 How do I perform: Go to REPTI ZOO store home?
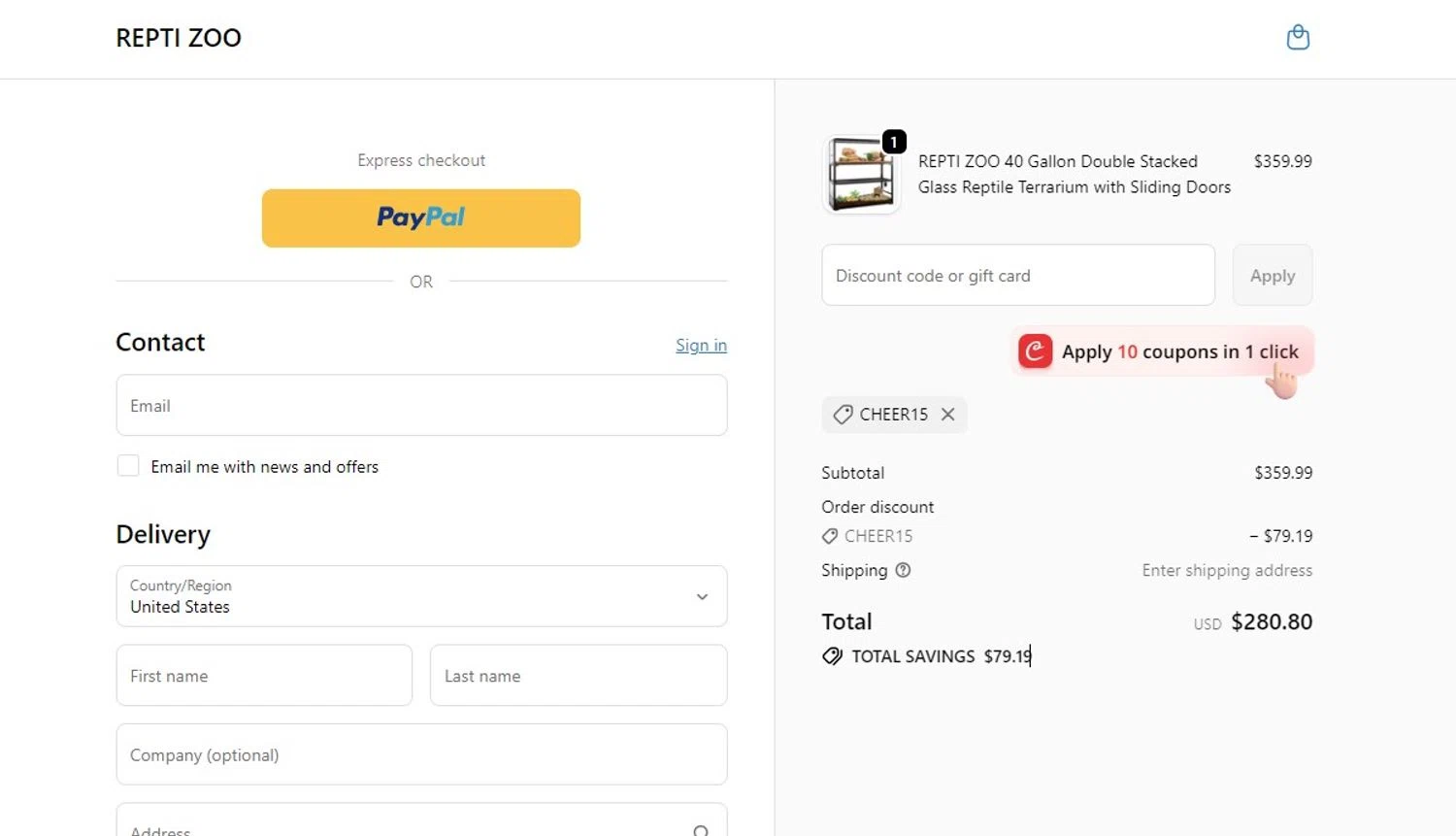point(179,38)
